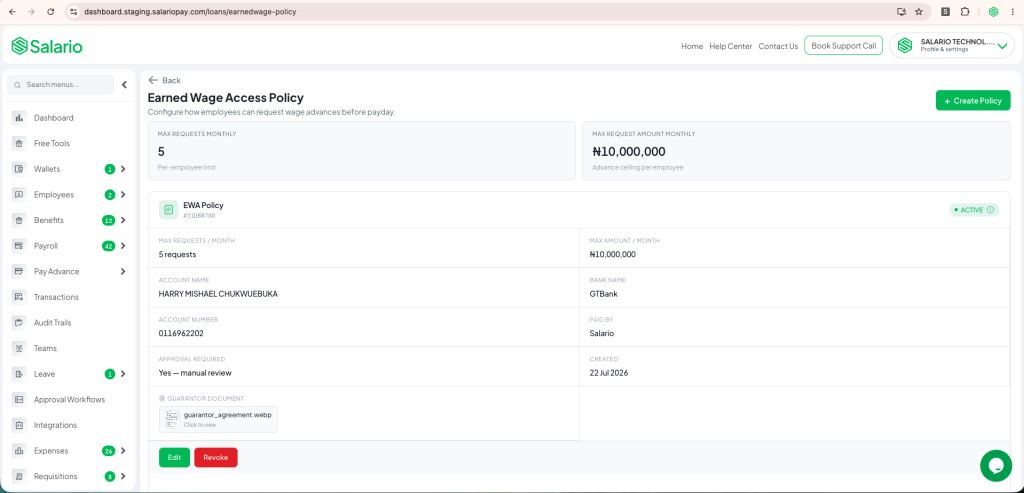Click the Payroll sidebar icon
The image size is (1024, 493).
pos(19,246)
